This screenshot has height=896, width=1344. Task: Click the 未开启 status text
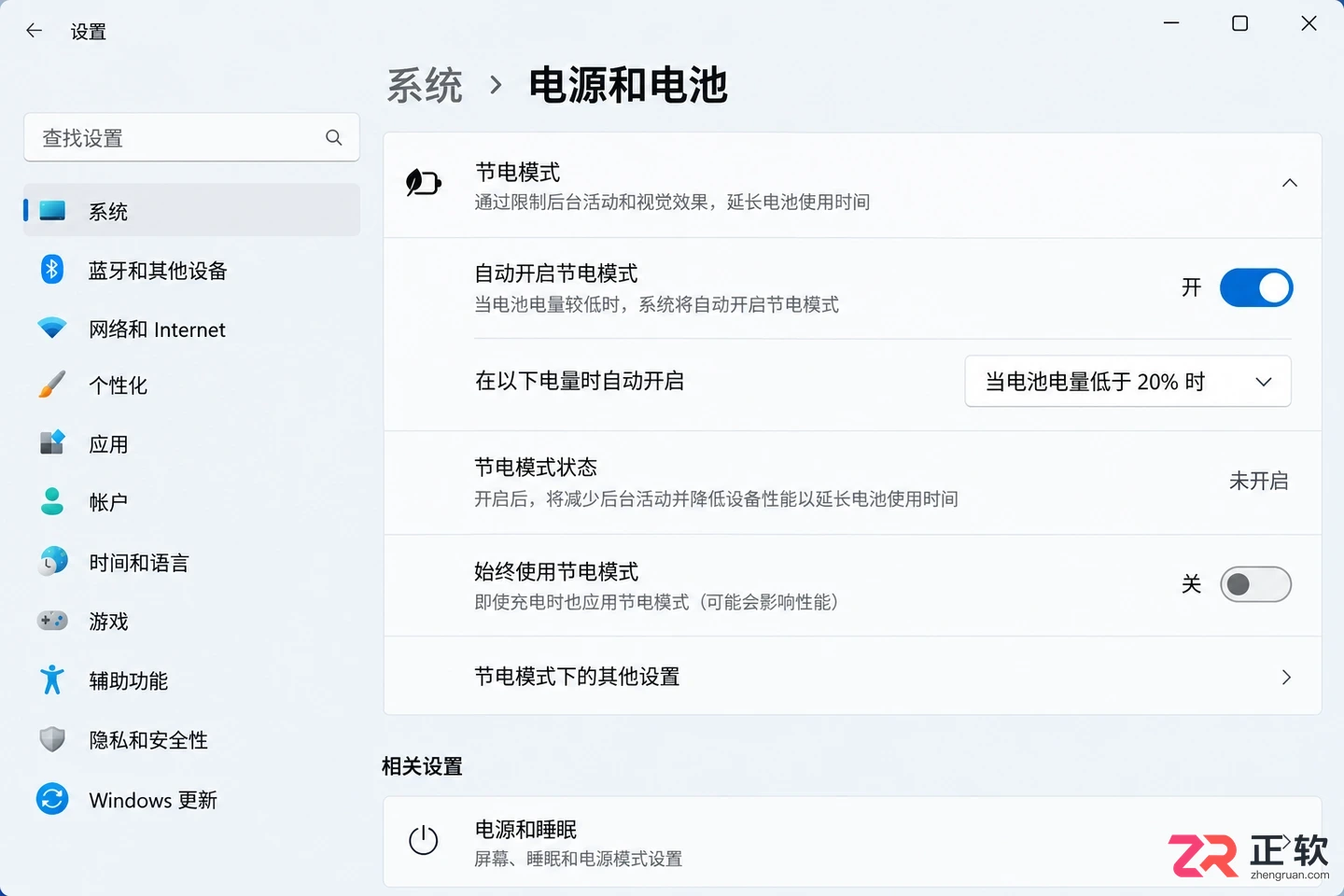tap(1258, 481)
